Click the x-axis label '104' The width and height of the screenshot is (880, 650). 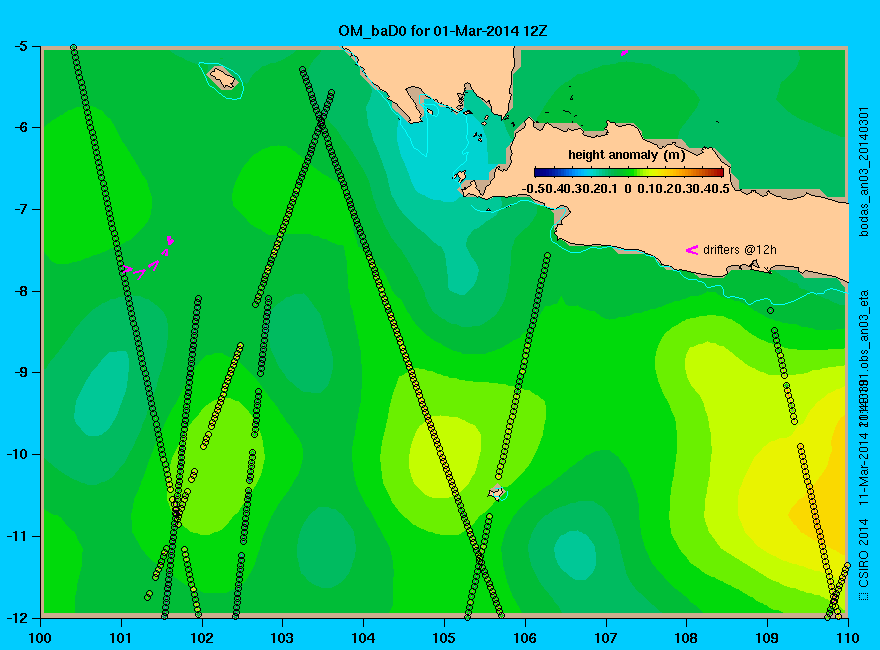coord(363,638)
